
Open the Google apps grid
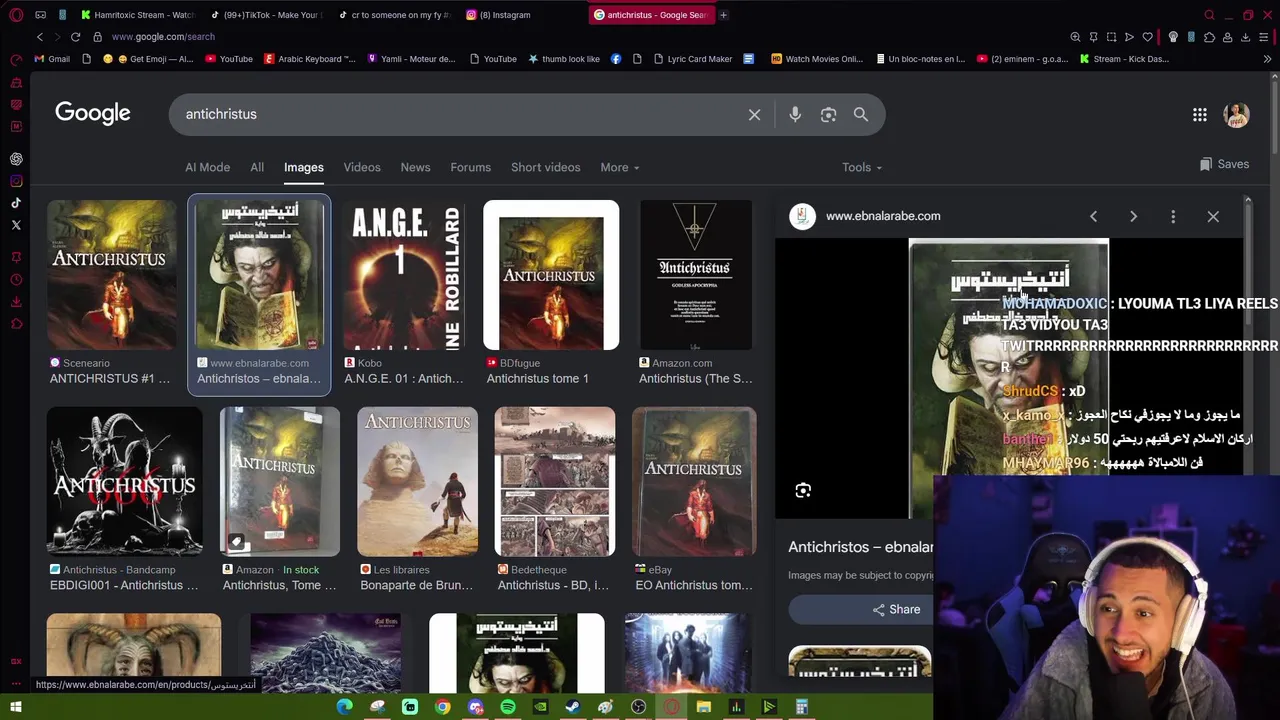1200,115
